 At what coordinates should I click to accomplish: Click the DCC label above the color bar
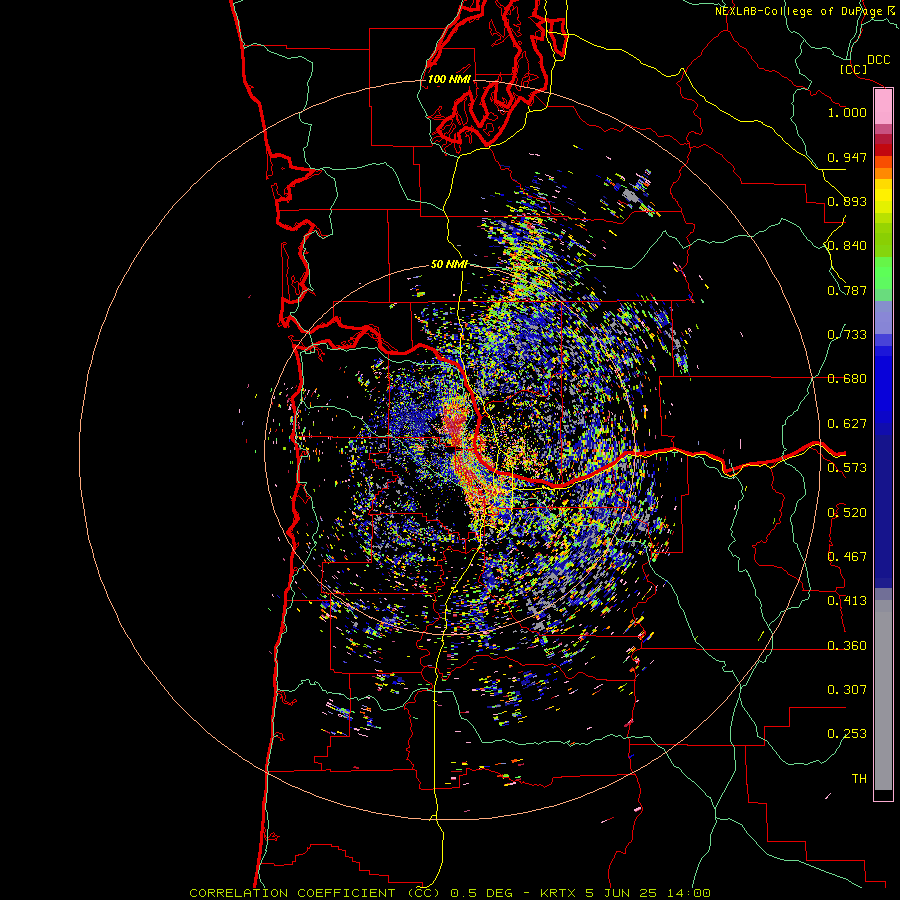pyautogui.click(x=878, y=60)
